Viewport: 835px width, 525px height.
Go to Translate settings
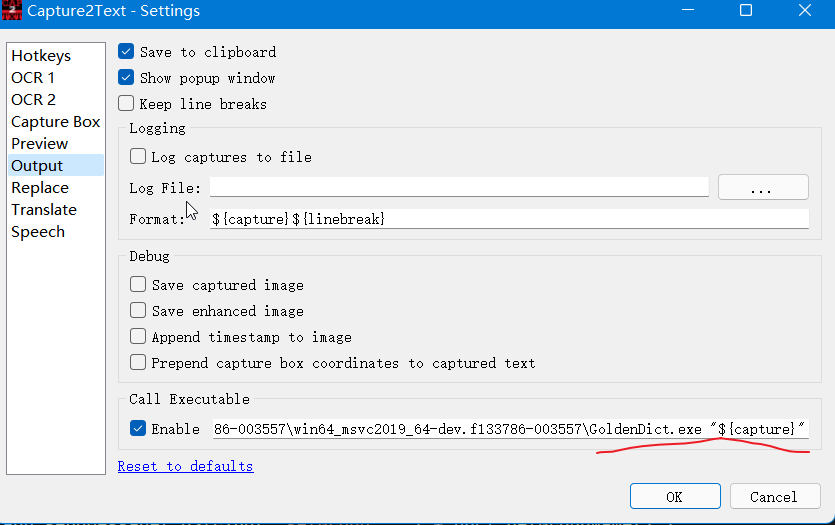coord(56,210)
